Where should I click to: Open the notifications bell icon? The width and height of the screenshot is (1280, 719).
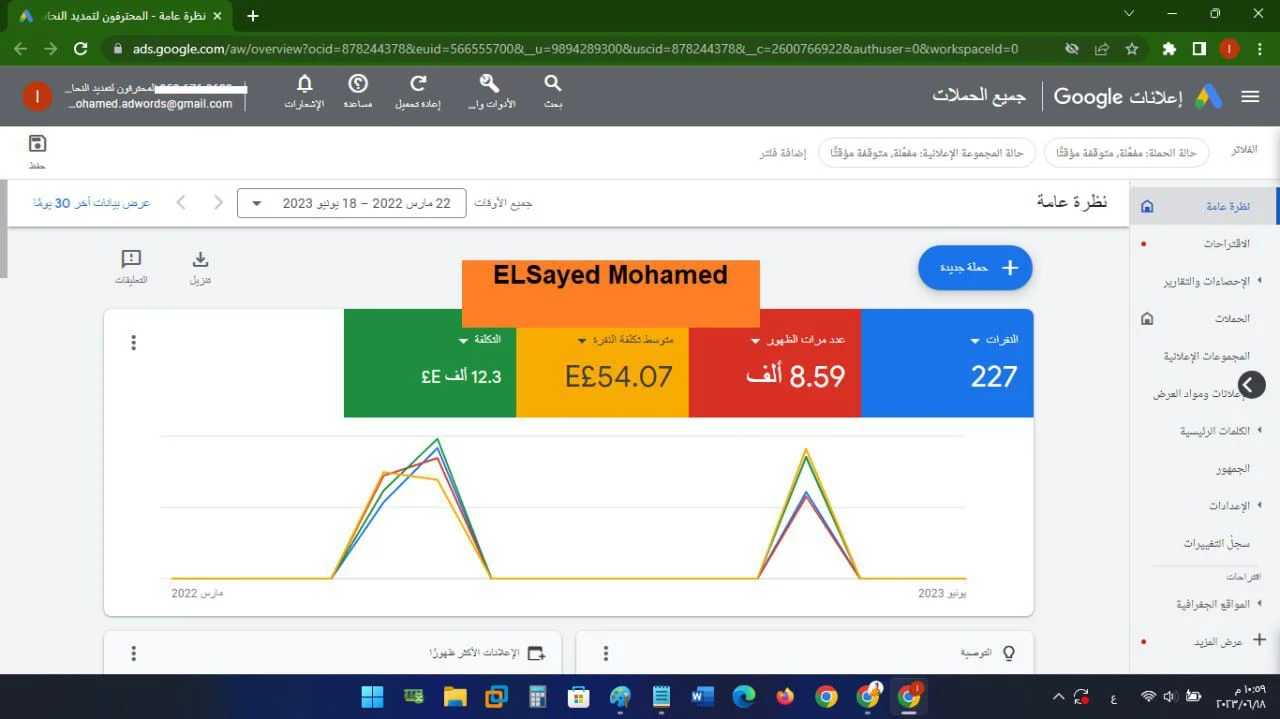(304, 85)
